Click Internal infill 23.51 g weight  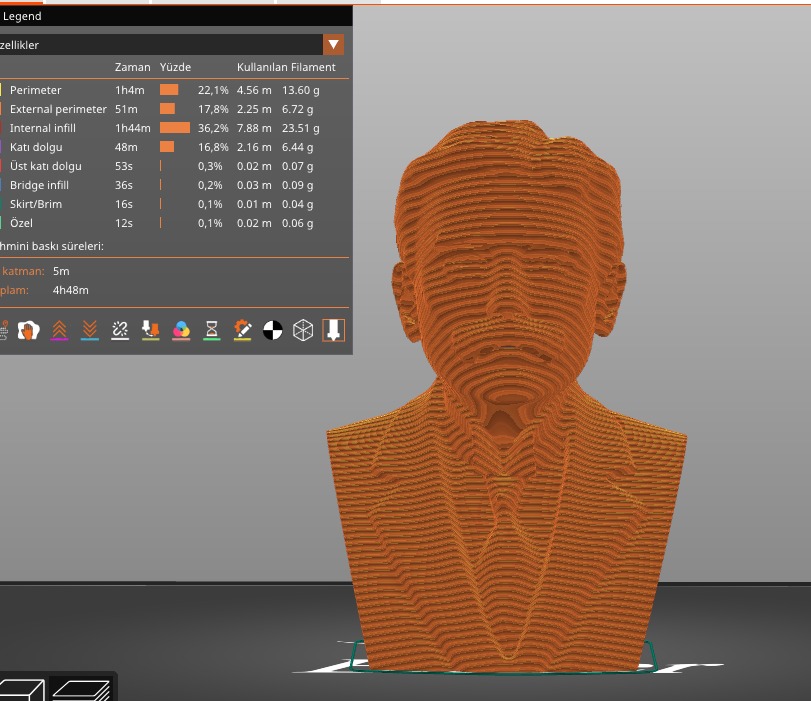pos(301,128)
